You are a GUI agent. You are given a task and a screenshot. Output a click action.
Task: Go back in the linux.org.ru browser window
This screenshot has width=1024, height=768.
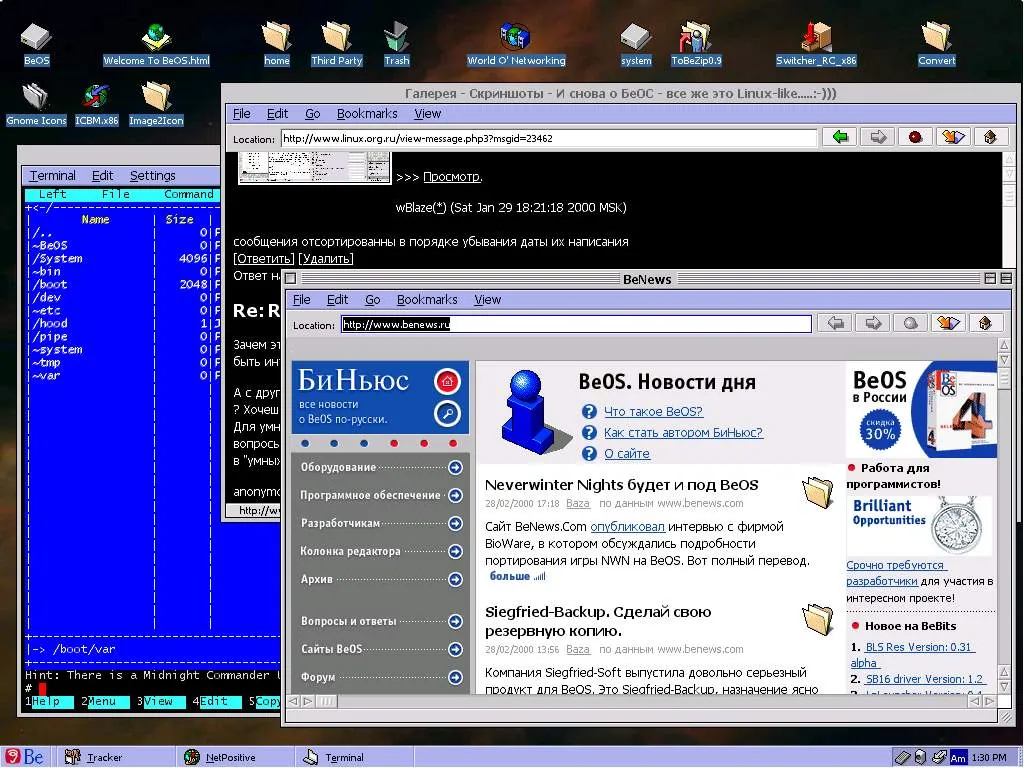(x=840, y=137)
